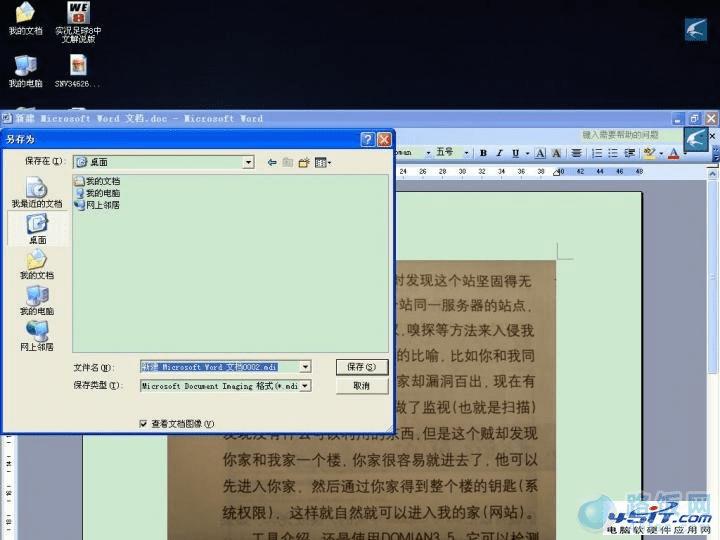Click the Word vertical scrollbar up arrow
The image size is (720, 540).
712,174
